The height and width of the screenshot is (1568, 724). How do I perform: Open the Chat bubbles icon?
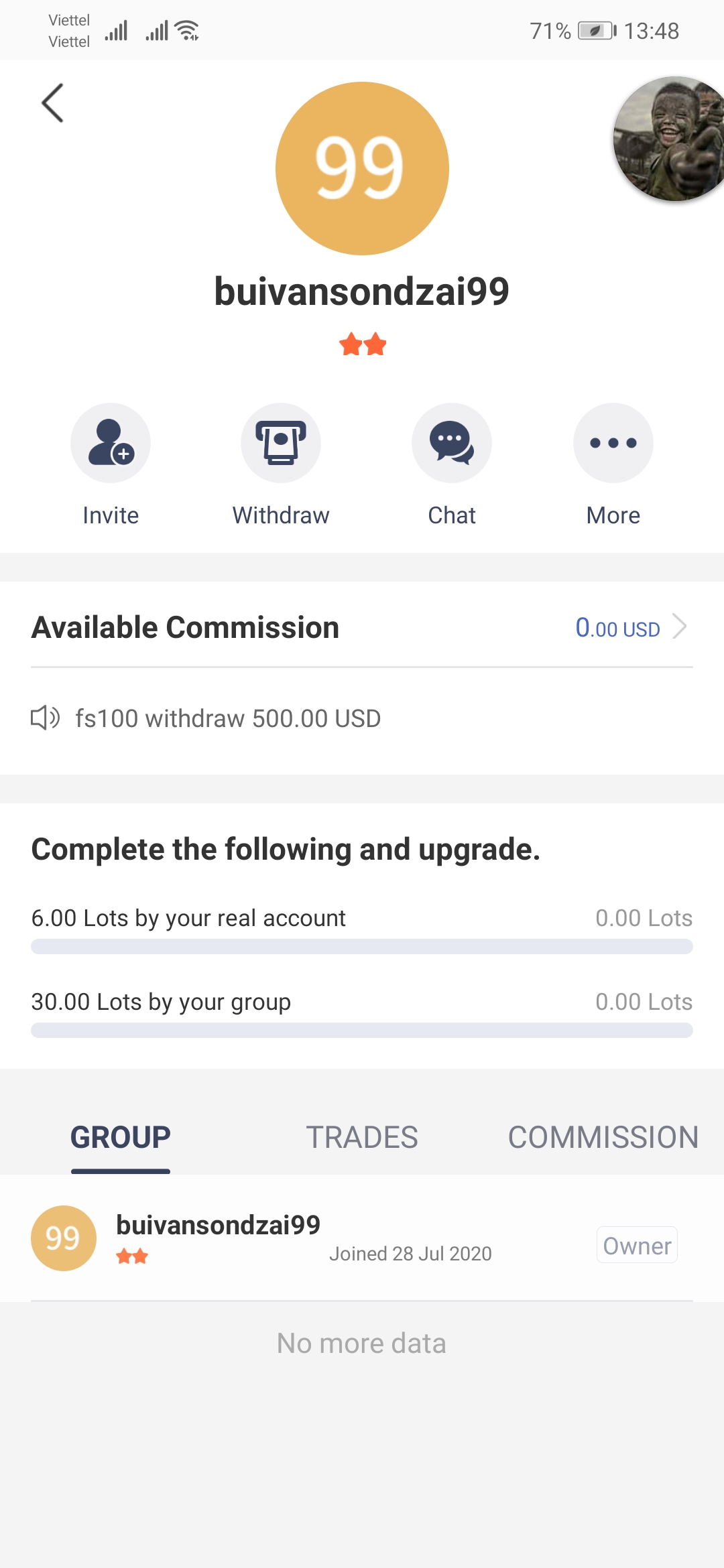452,443
